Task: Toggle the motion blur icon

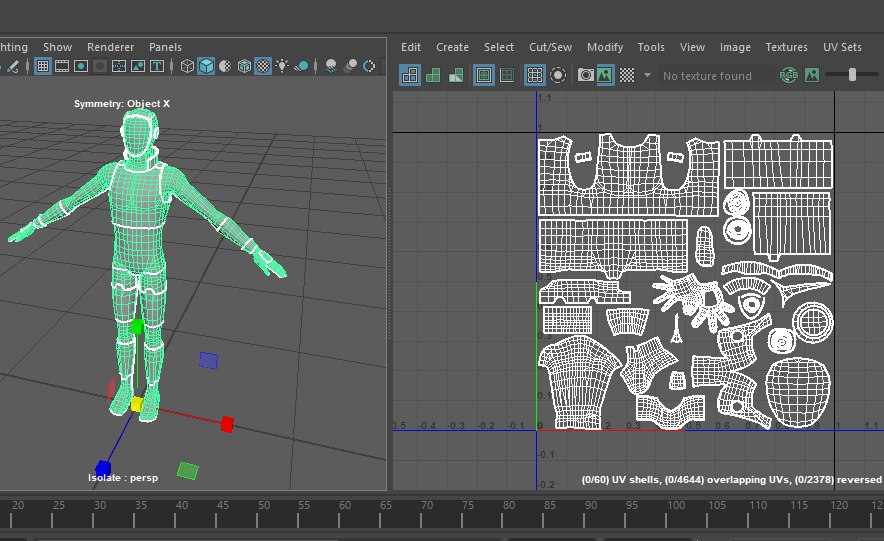Action: tap(351, 66)
